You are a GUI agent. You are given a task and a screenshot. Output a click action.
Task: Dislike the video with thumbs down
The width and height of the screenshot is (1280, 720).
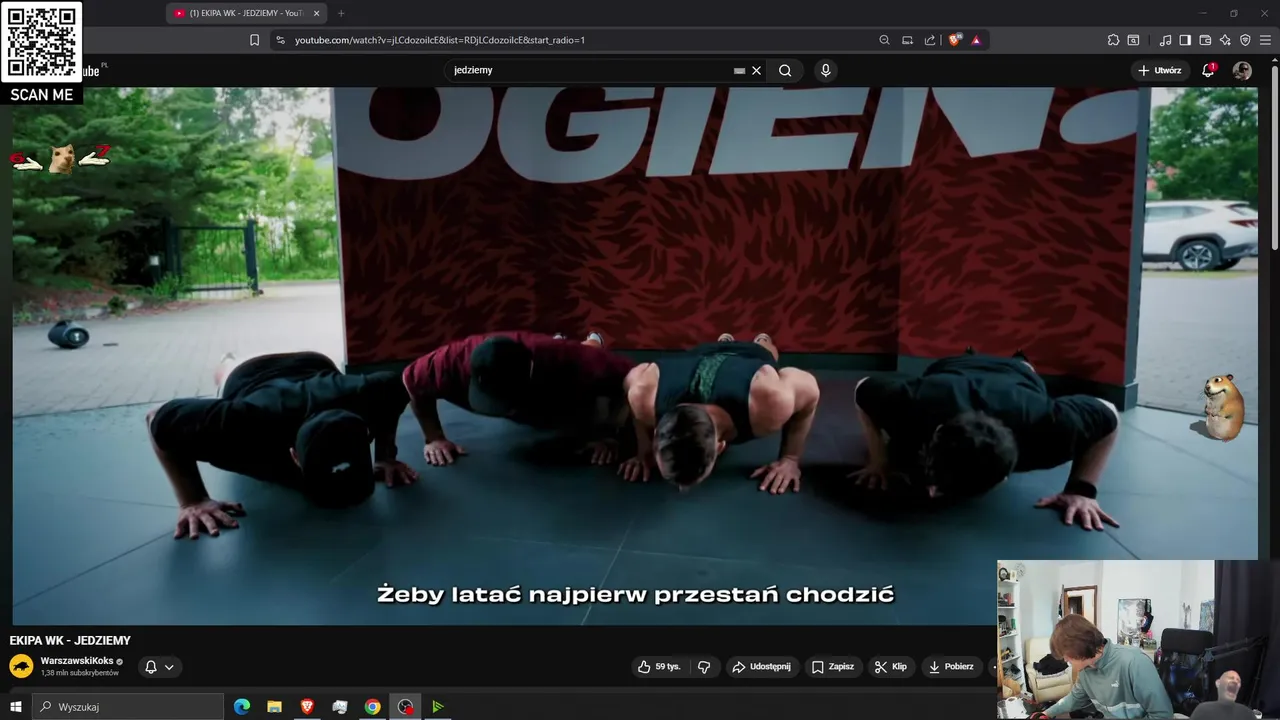(704, 667)
